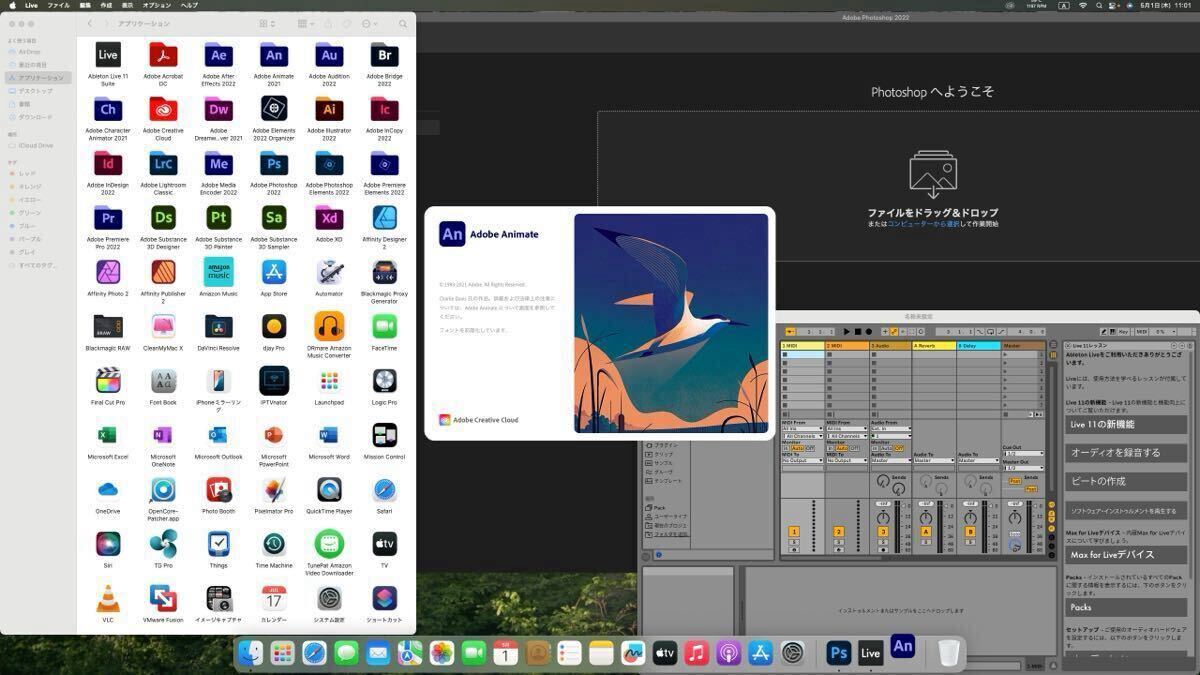This screenshot has width=1200, height=675.
Task: Open Finder from the Dock
Action: (x=251, y=653)
